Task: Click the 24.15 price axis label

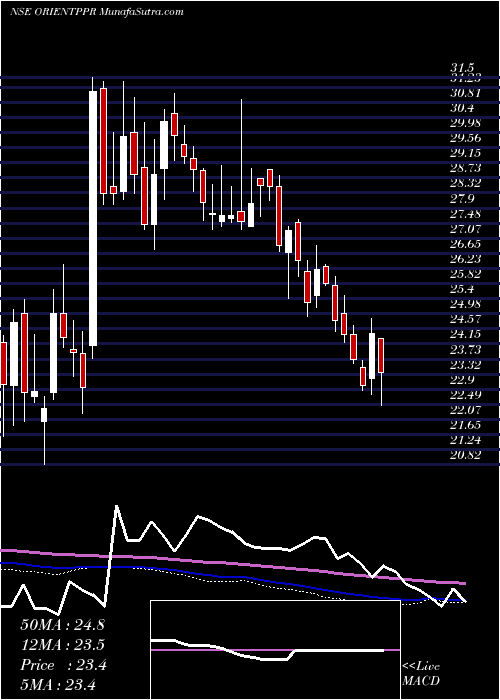Action: tap(465, 335)
